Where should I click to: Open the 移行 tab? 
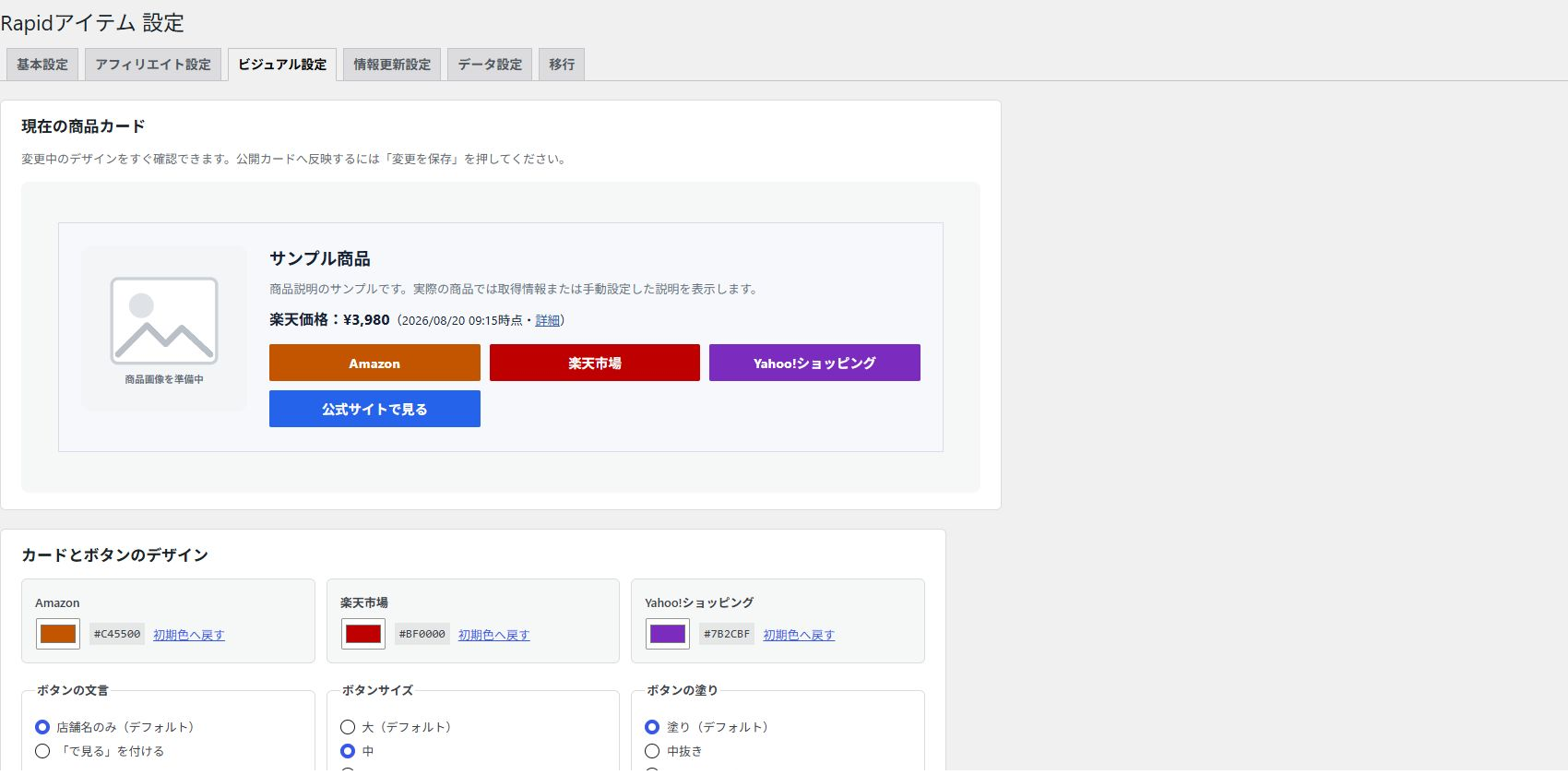tap(562, 65)
